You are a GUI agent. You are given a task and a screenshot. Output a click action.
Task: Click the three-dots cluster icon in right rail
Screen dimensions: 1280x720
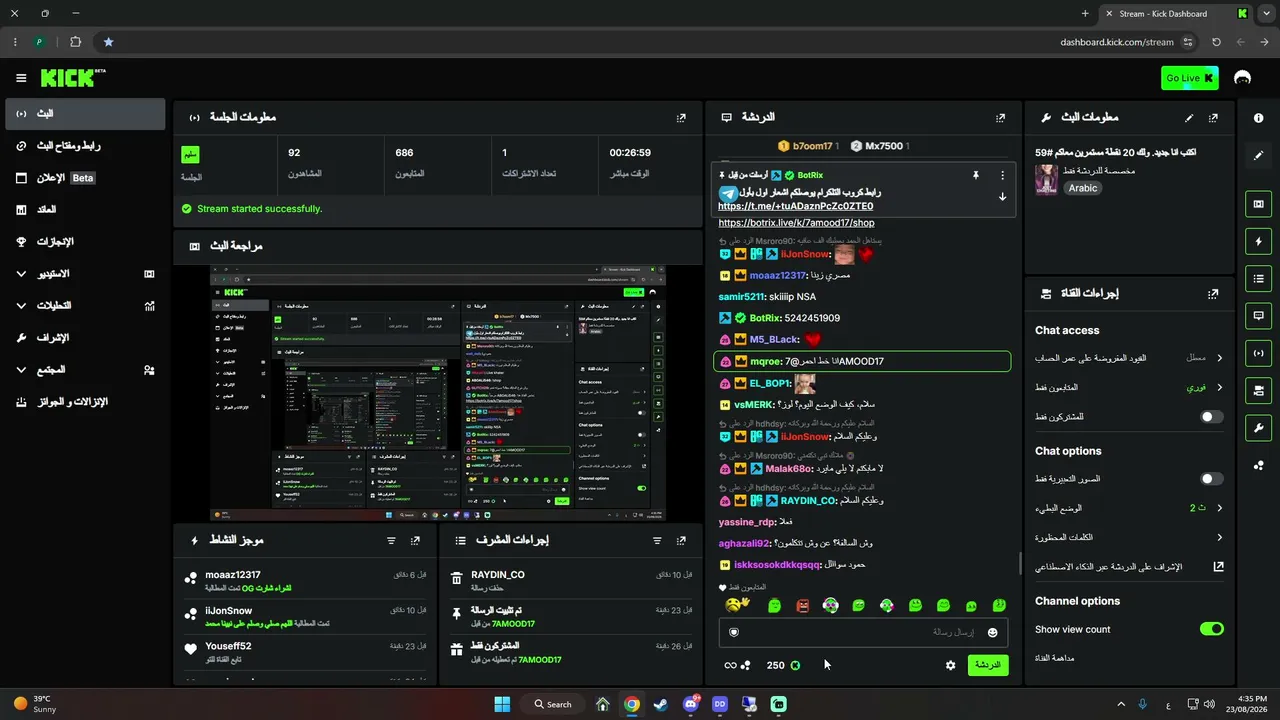click(1258, 465)
